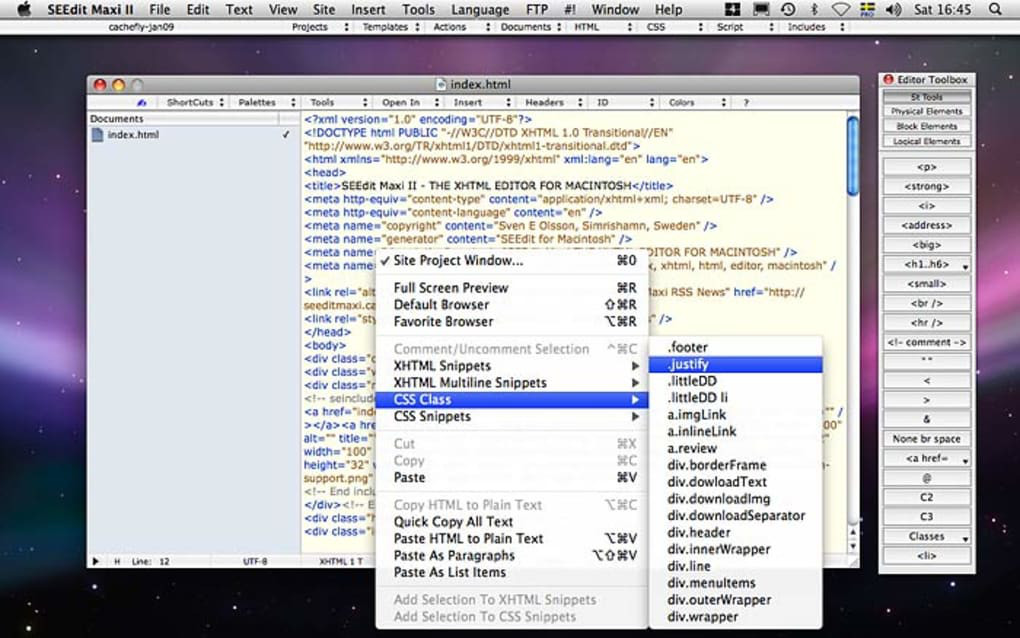Click the play triangle in the status bar
The width and height of the screenshot is (1020, 638).
coord(96,562)
